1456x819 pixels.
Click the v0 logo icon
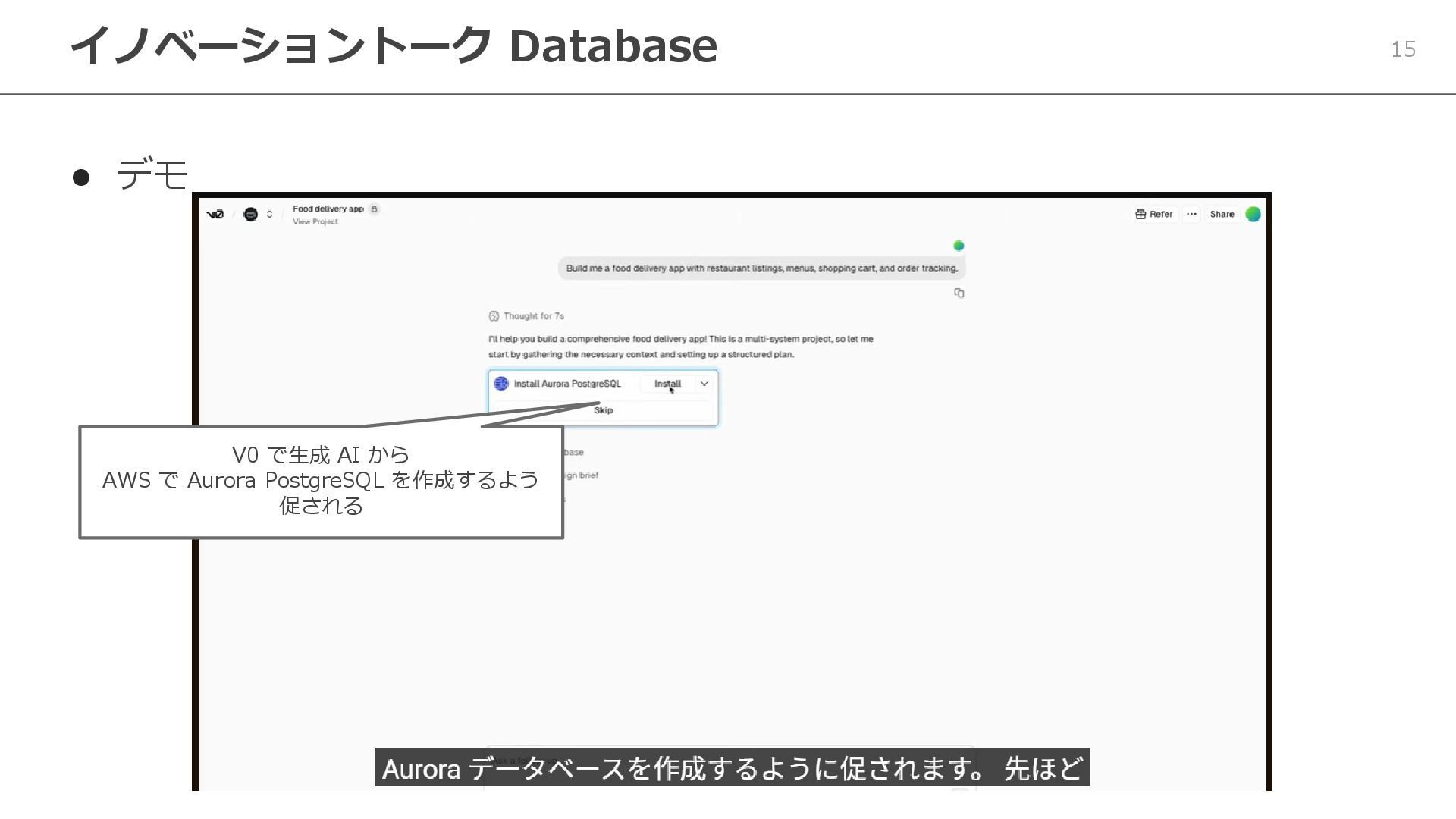(x=215, y=215)
